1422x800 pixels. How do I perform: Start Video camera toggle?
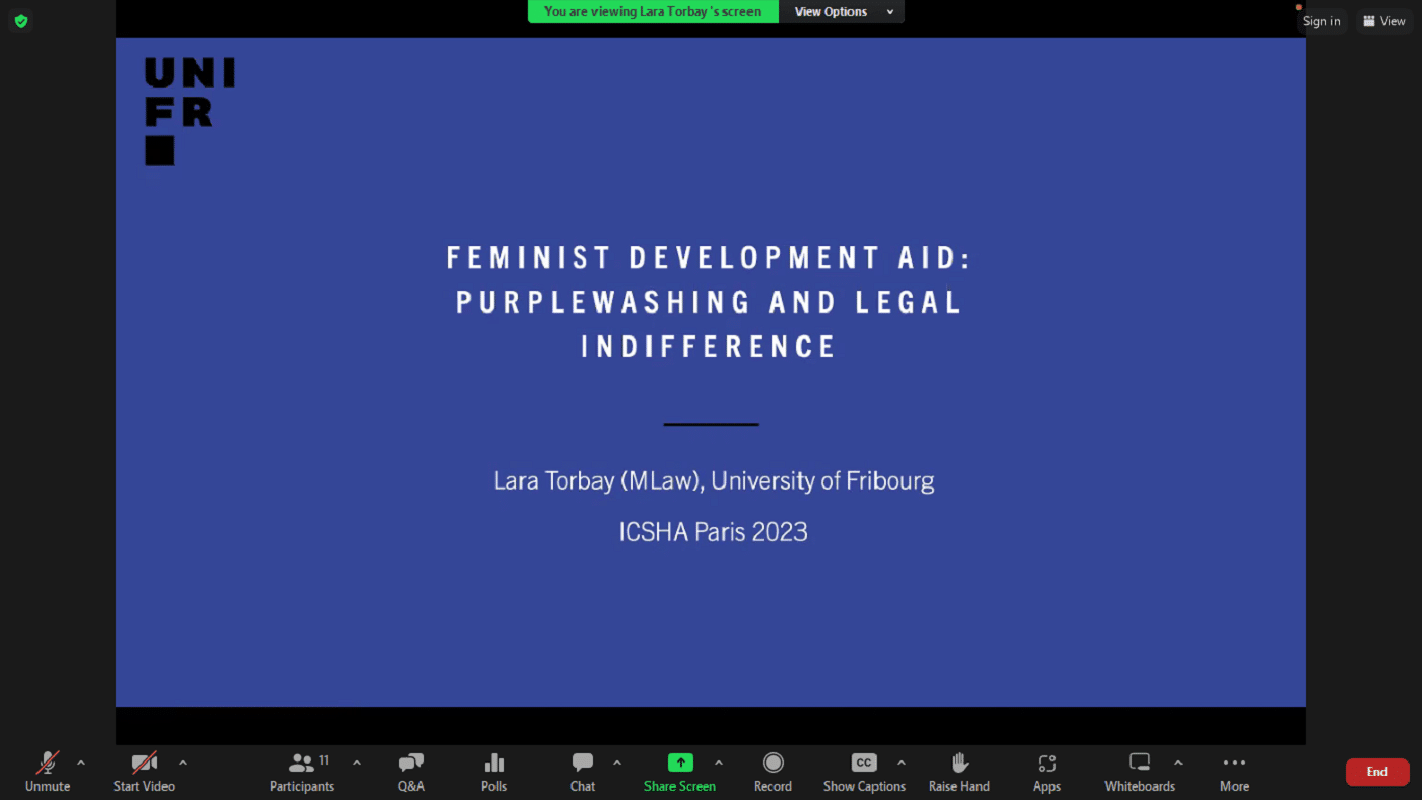point(144,771)
